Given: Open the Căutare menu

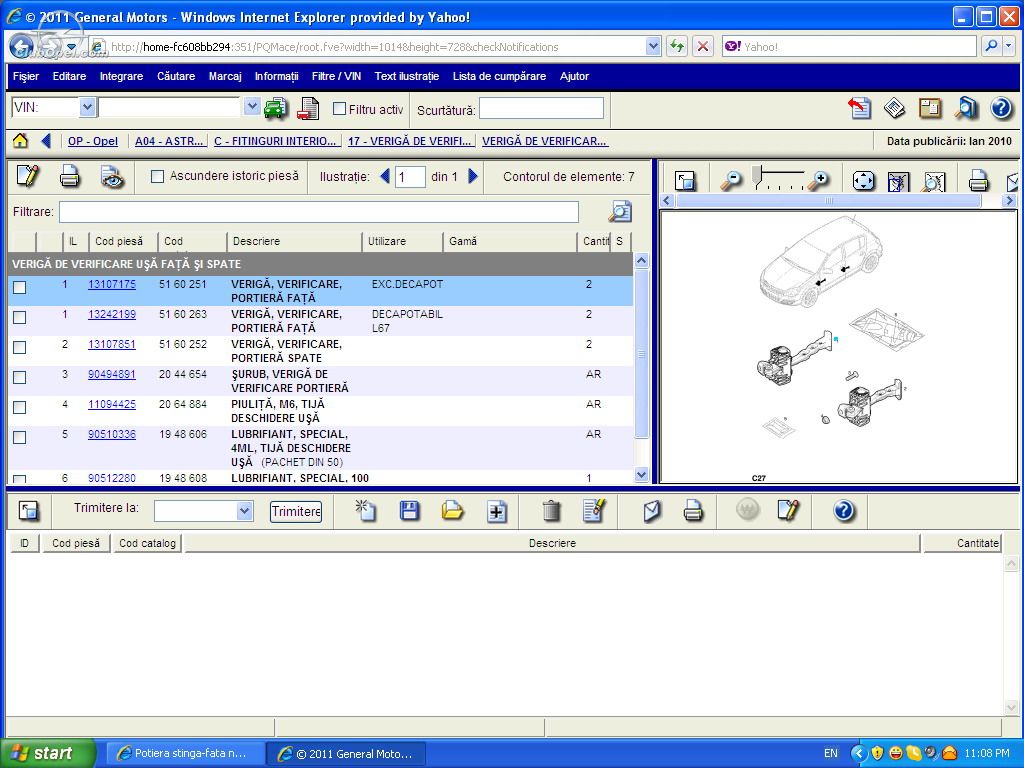Looking at the screenshot, I should (176, 76).
